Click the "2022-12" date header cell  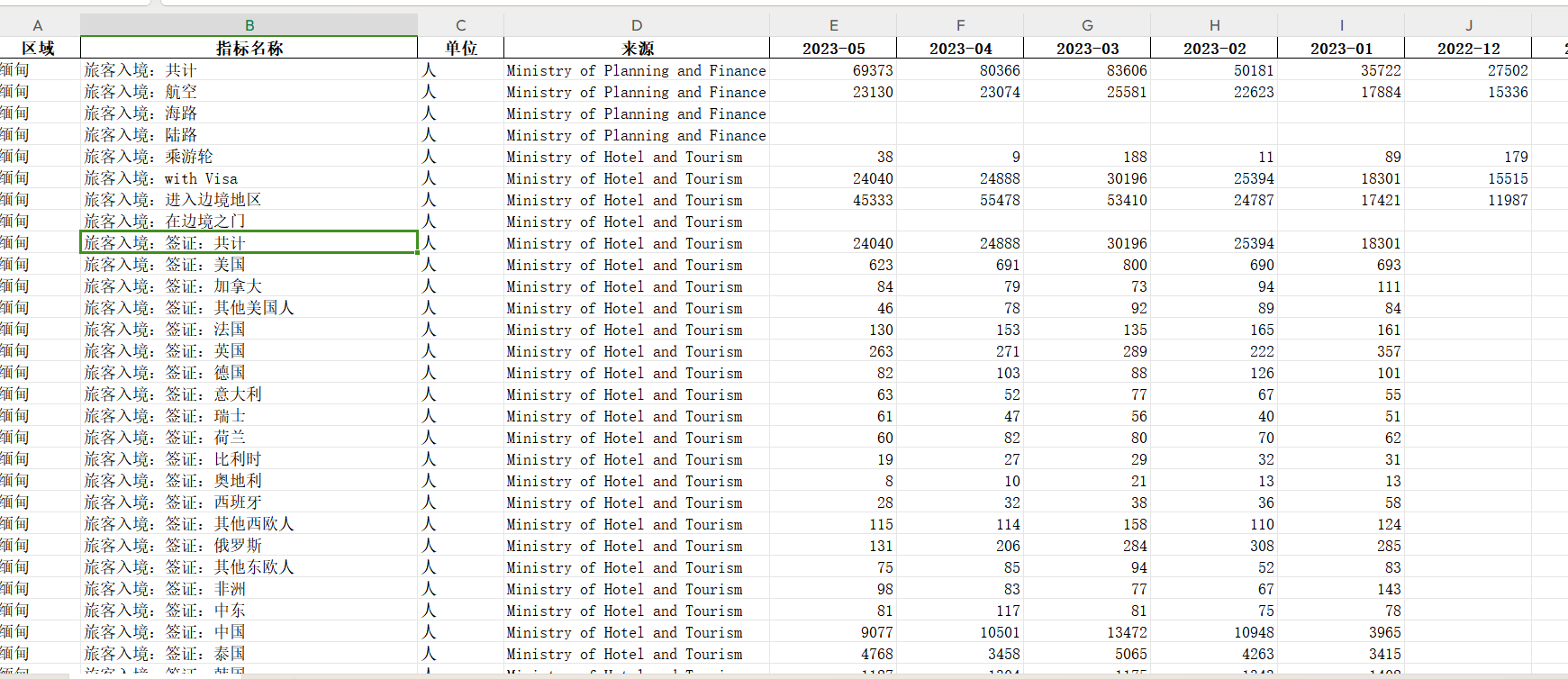pyautogui.click(x=1469, y=48)
